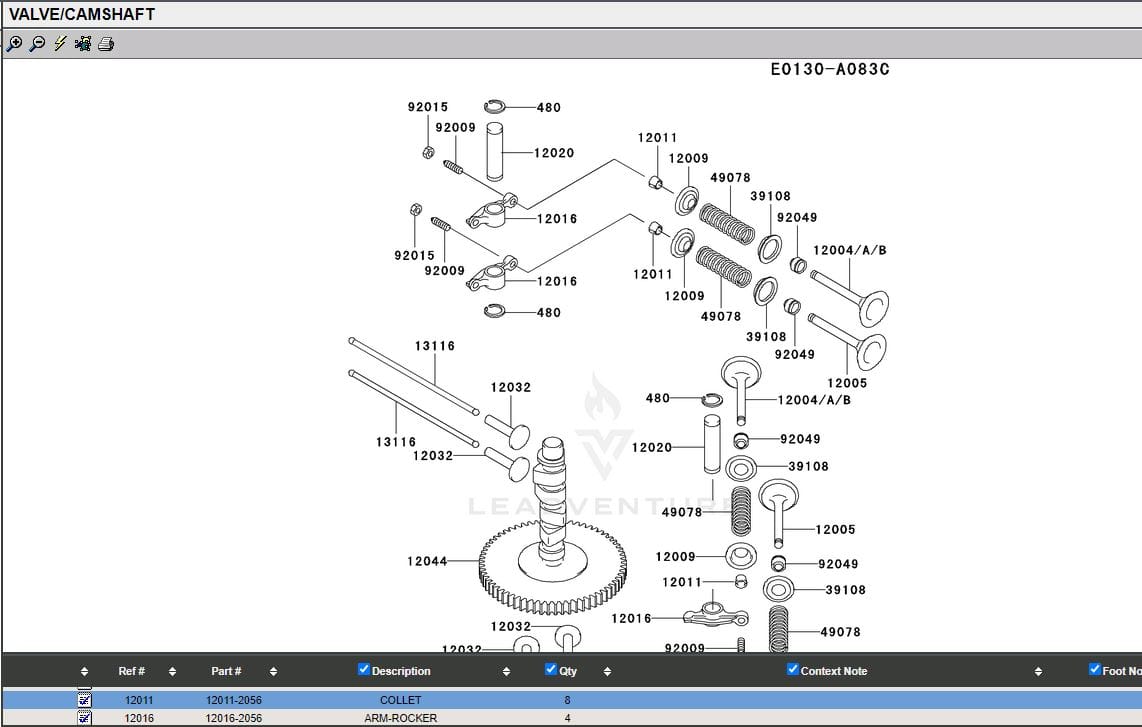Disable the Context Note column checkbox
1142x727 pixels.
pyautogui.click(x=793, y=670)
